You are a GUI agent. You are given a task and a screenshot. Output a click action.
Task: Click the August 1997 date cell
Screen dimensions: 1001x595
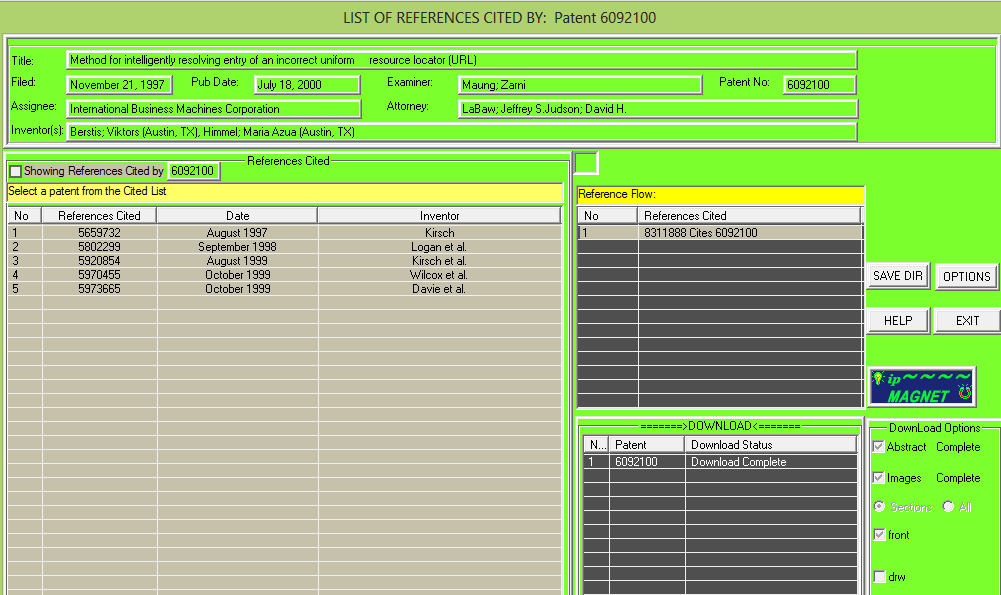[x=237, y=233]
